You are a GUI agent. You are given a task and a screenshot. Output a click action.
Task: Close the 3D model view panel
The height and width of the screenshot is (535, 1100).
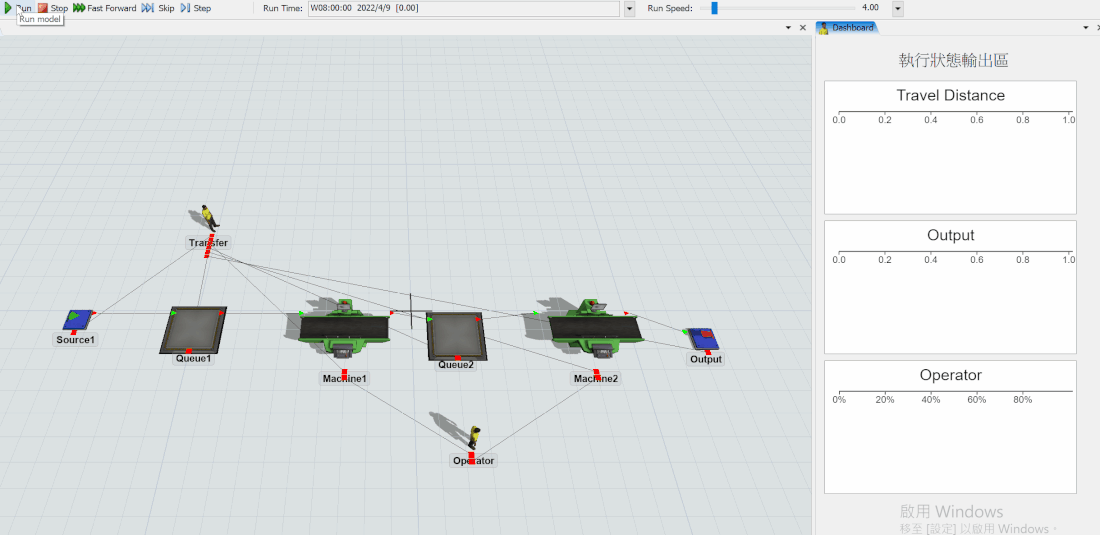pos(803,28)
